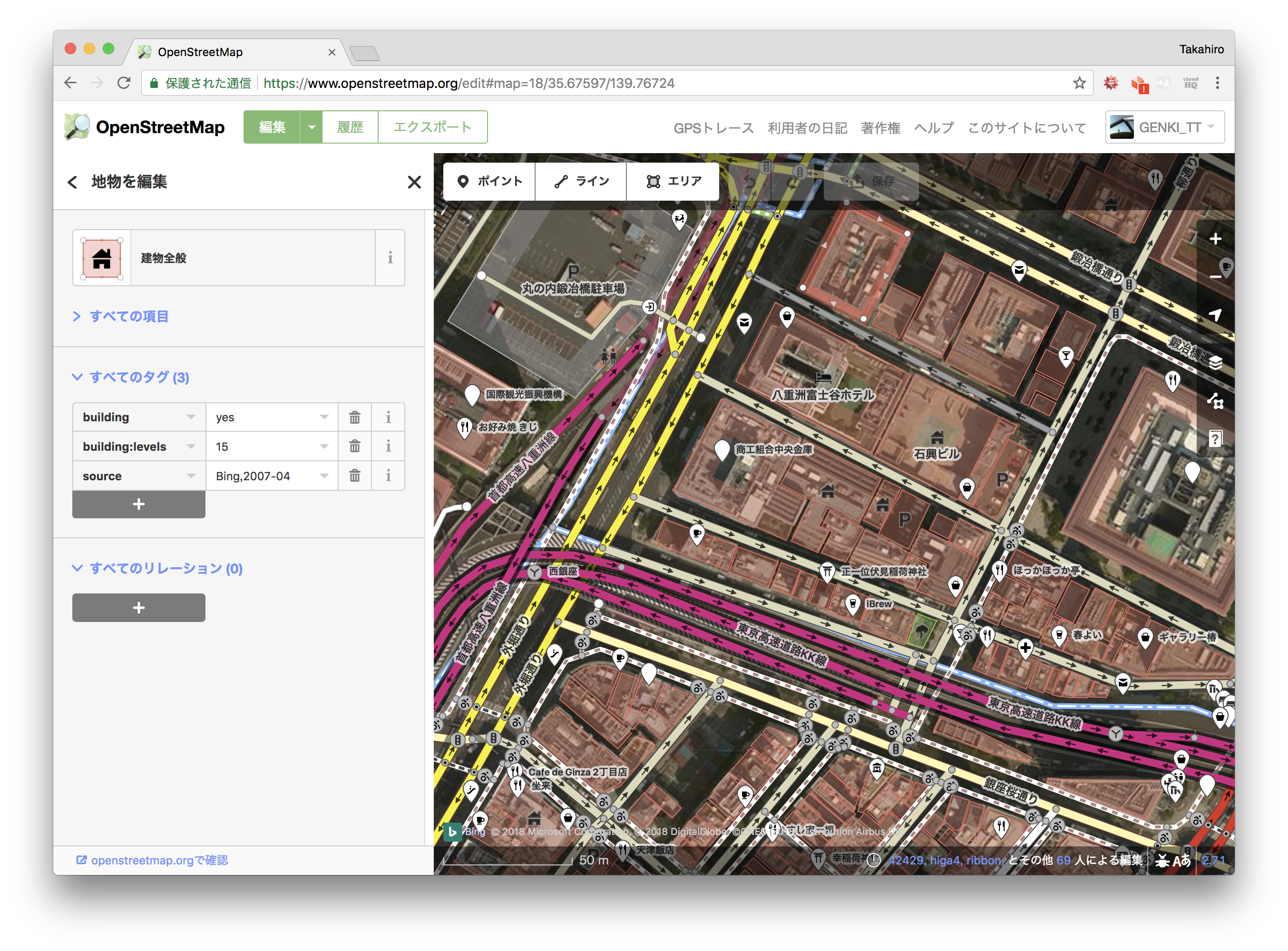
Task: Open contributor link higa4
Action: click(x=945, y=861)
